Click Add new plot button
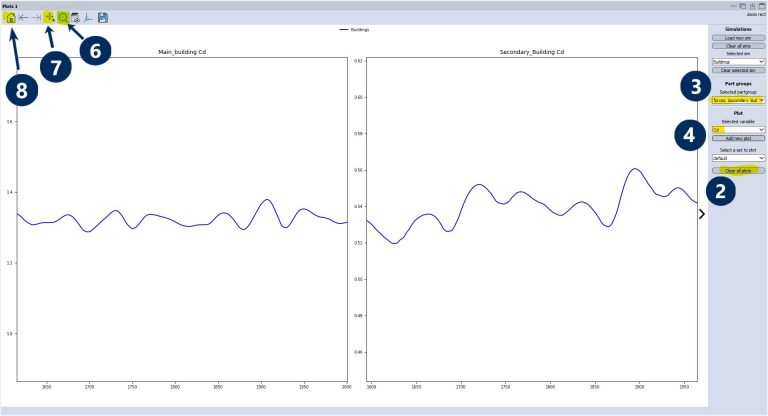 738,138
